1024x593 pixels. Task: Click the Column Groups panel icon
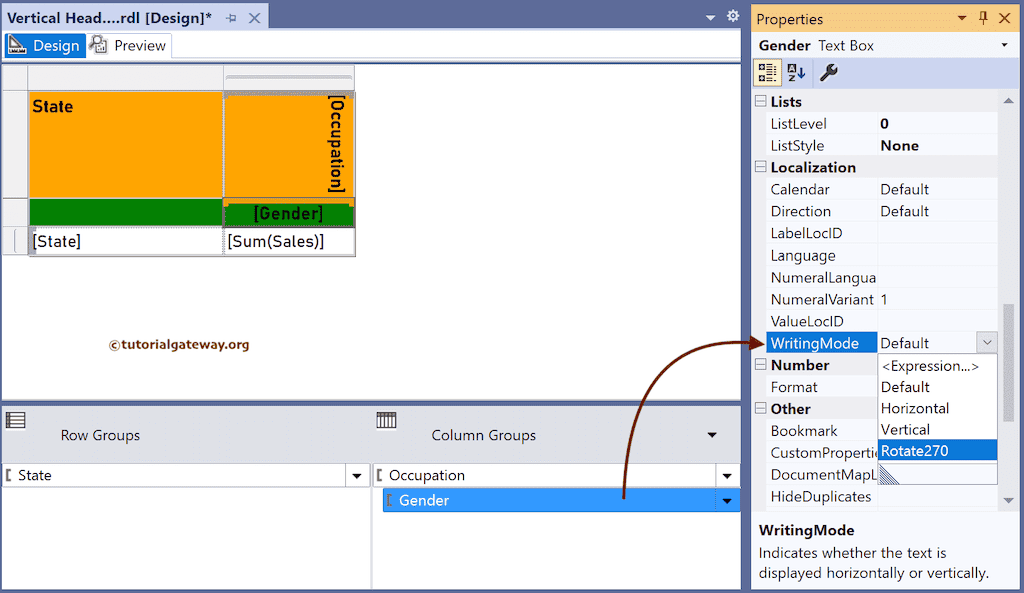coord(387,422)
